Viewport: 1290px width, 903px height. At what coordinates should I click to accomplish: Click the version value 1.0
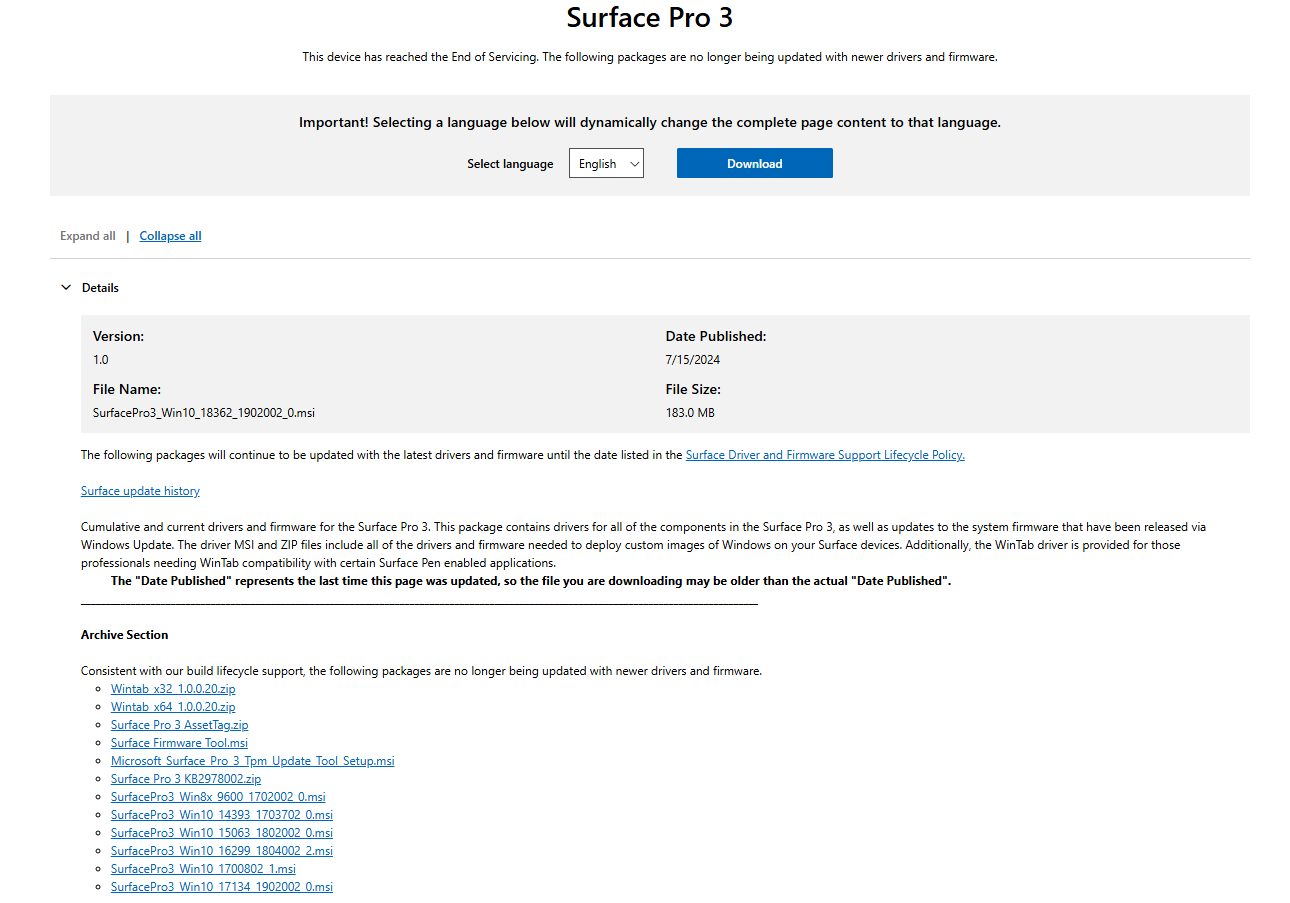point(101,360)
